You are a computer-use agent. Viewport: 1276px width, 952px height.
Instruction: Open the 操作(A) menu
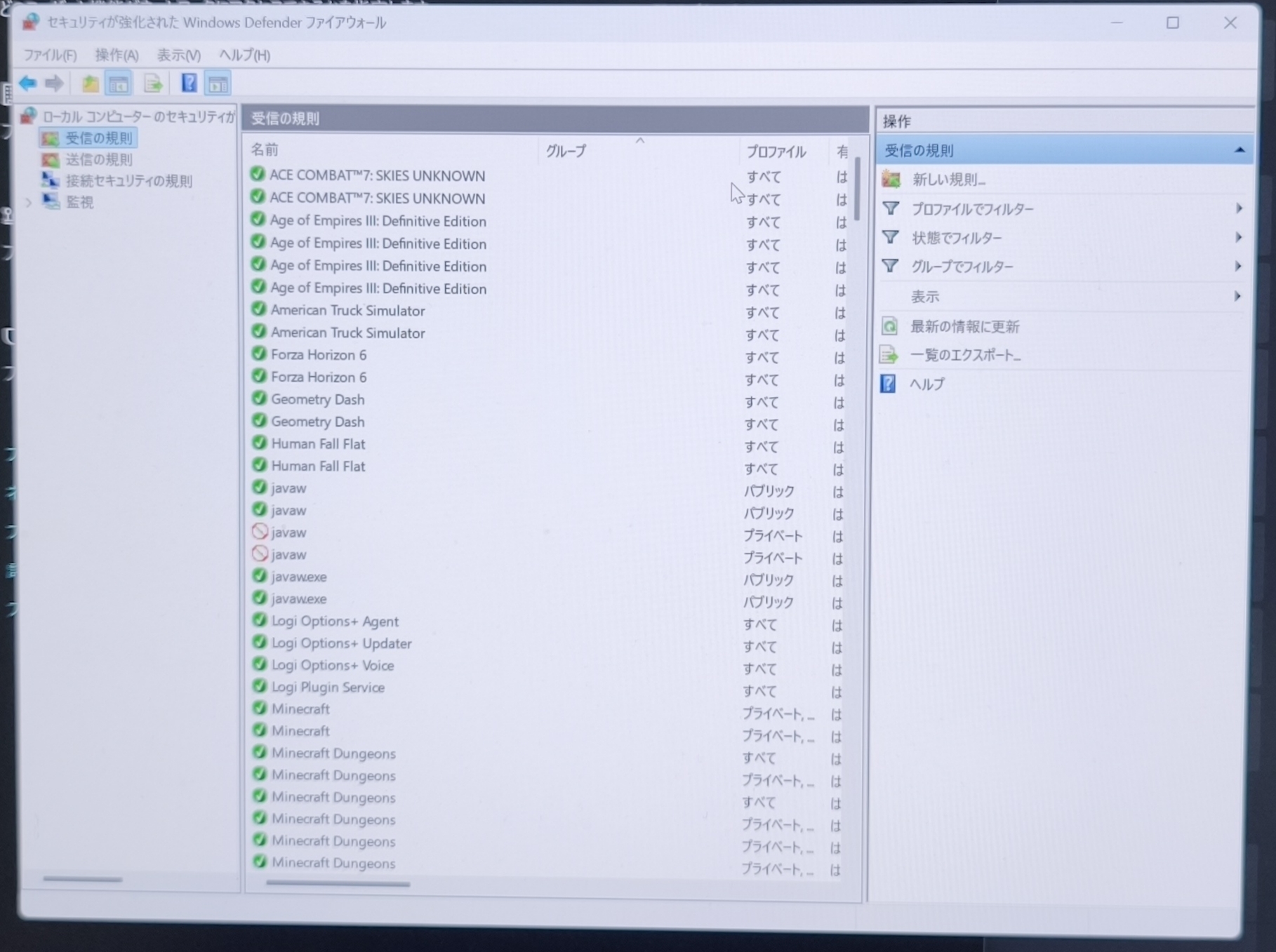tap(117, 55)
